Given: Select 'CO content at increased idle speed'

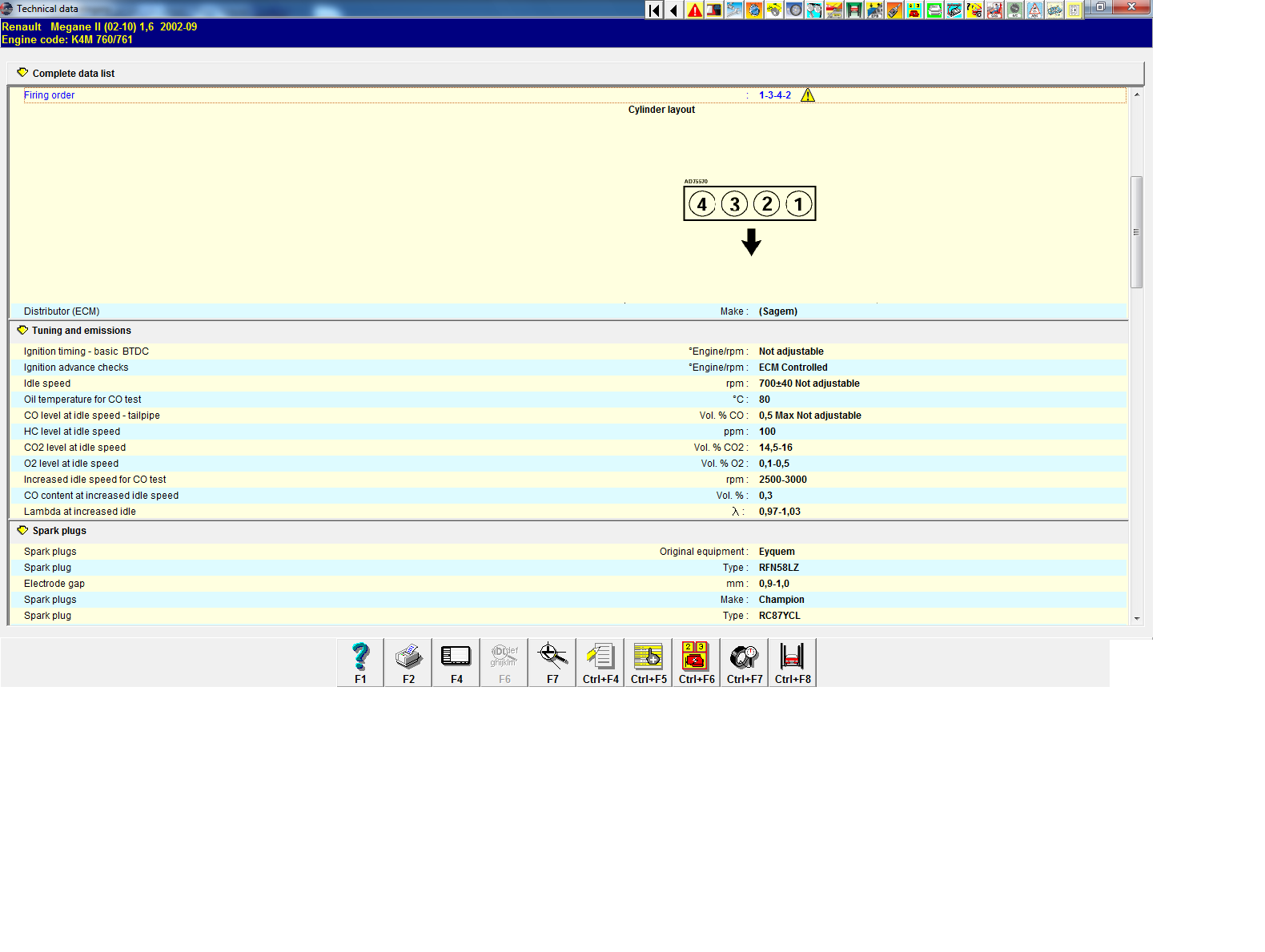Looking at the screenshot, I should (x=568, y=496).
